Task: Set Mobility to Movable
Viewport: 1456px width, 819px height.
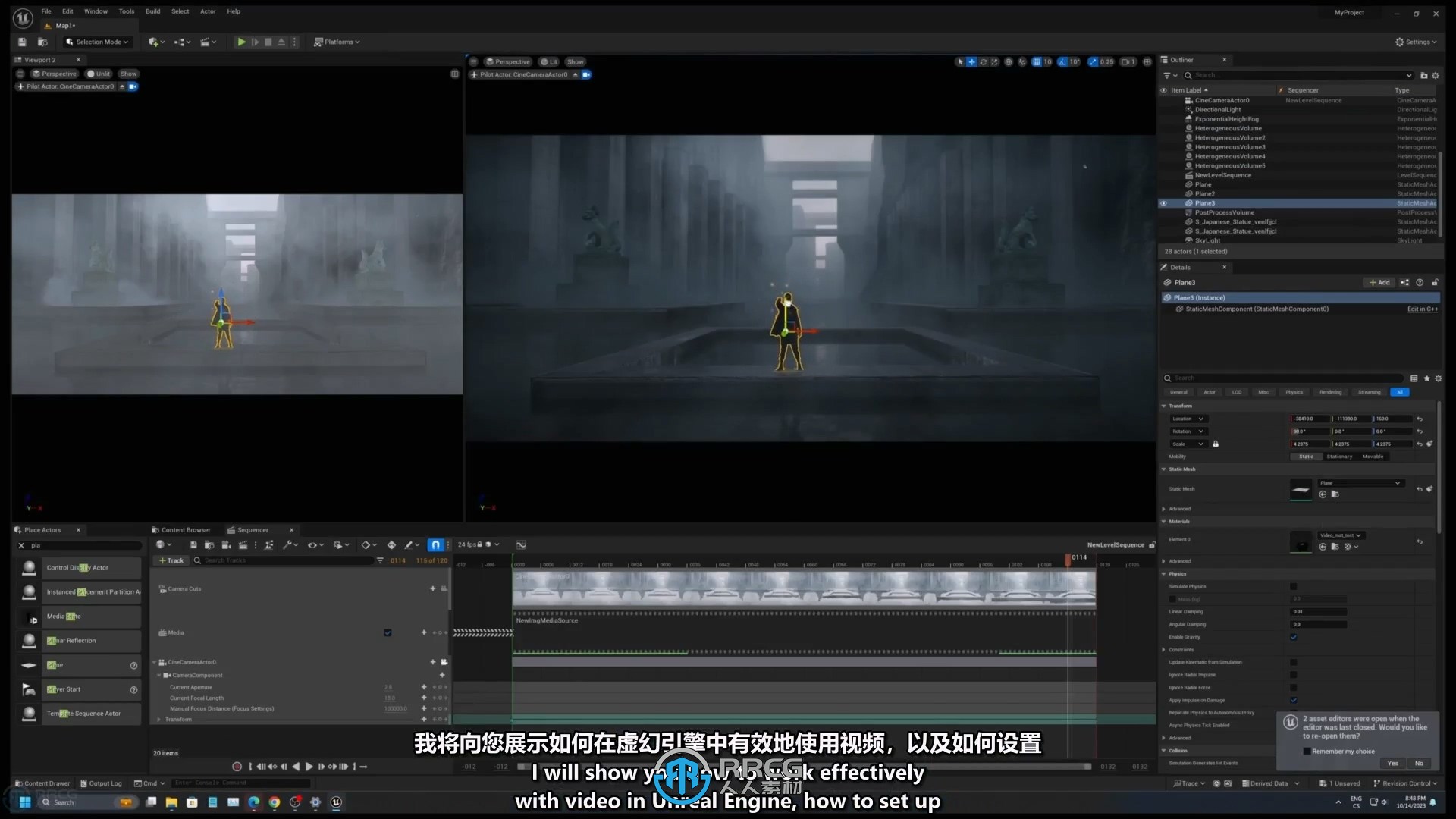Action: [1373, 457]
